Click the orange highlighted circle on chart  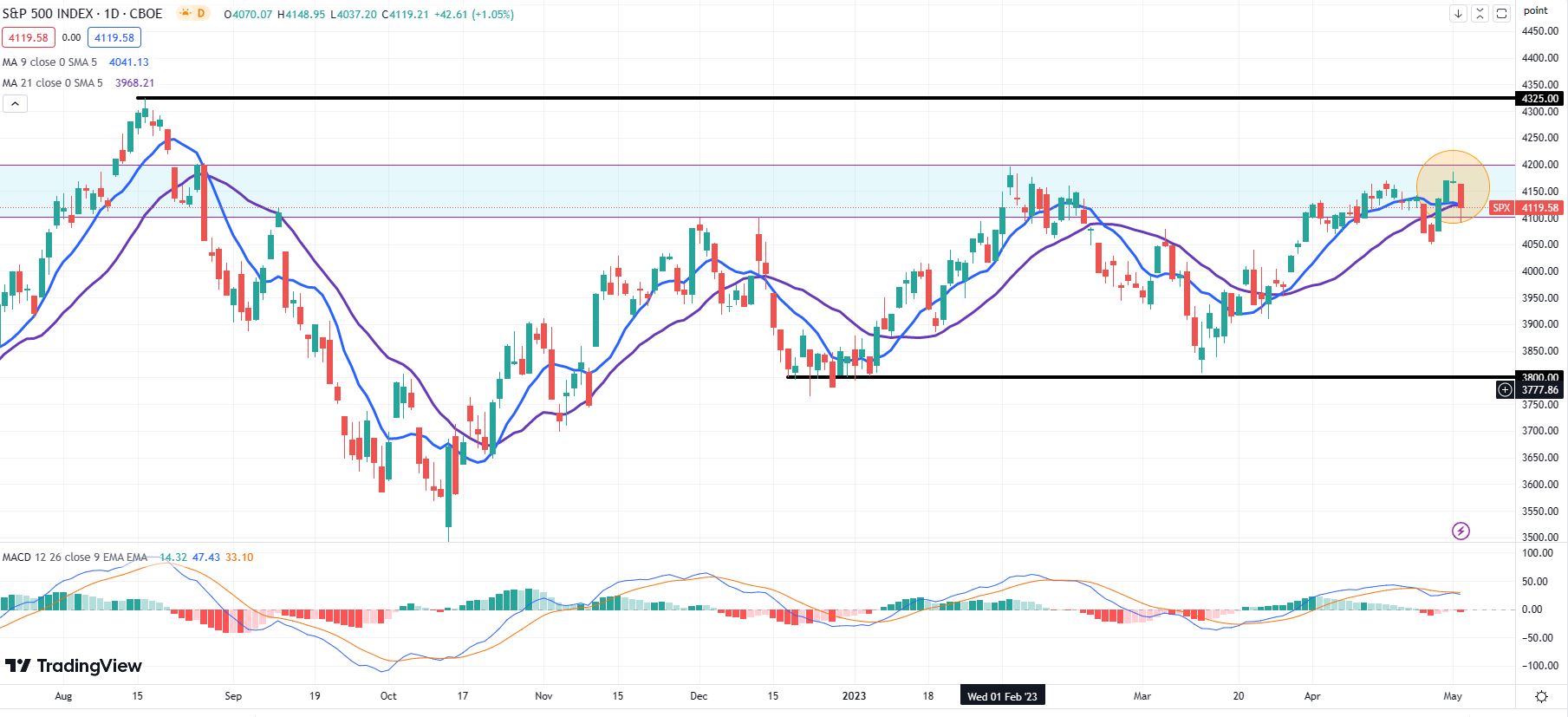[x=1453, y=187]
